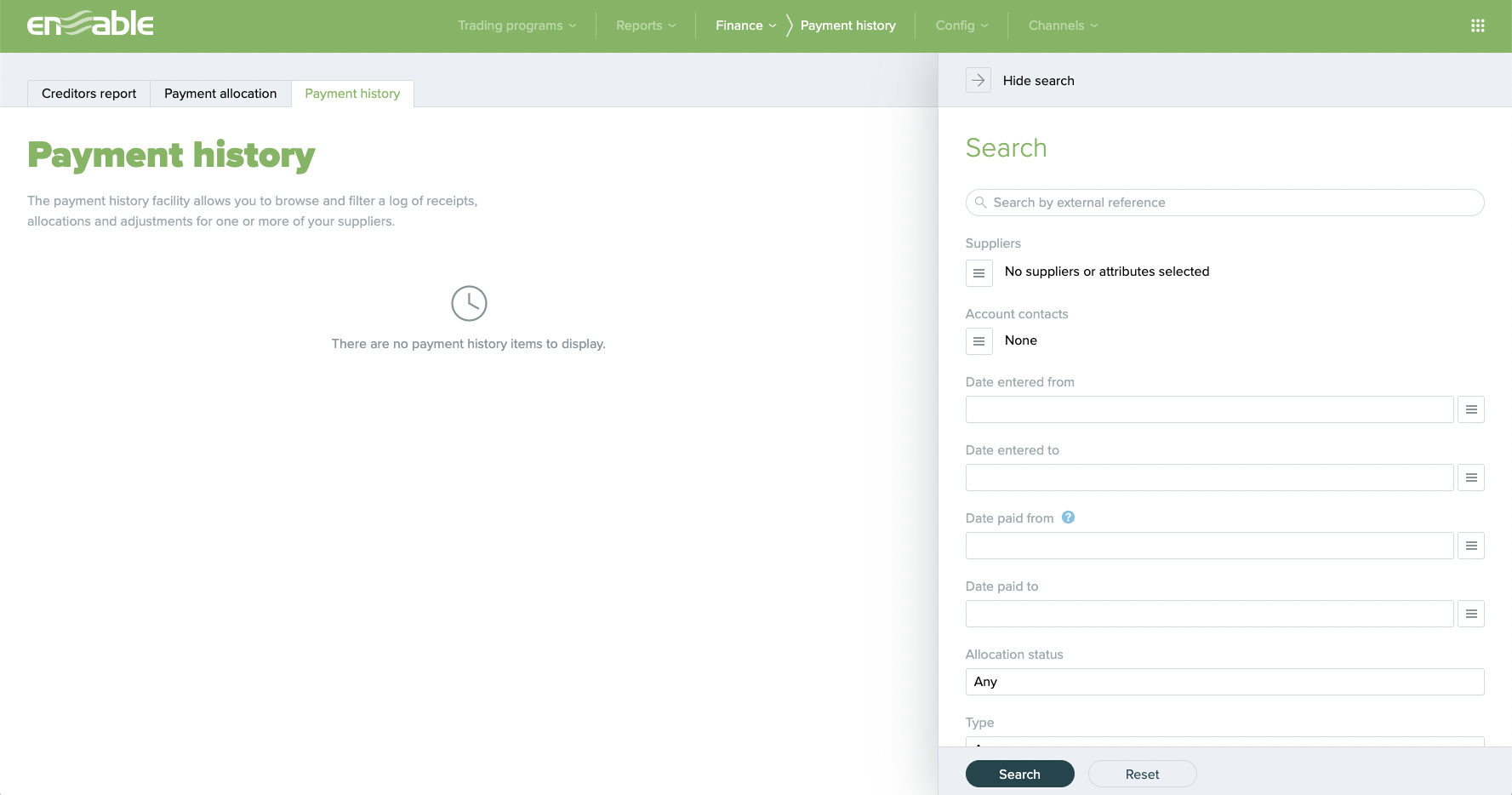Open Date entered to picker icon
The width and height of the screenshot is (1512, 795).
1471,478
